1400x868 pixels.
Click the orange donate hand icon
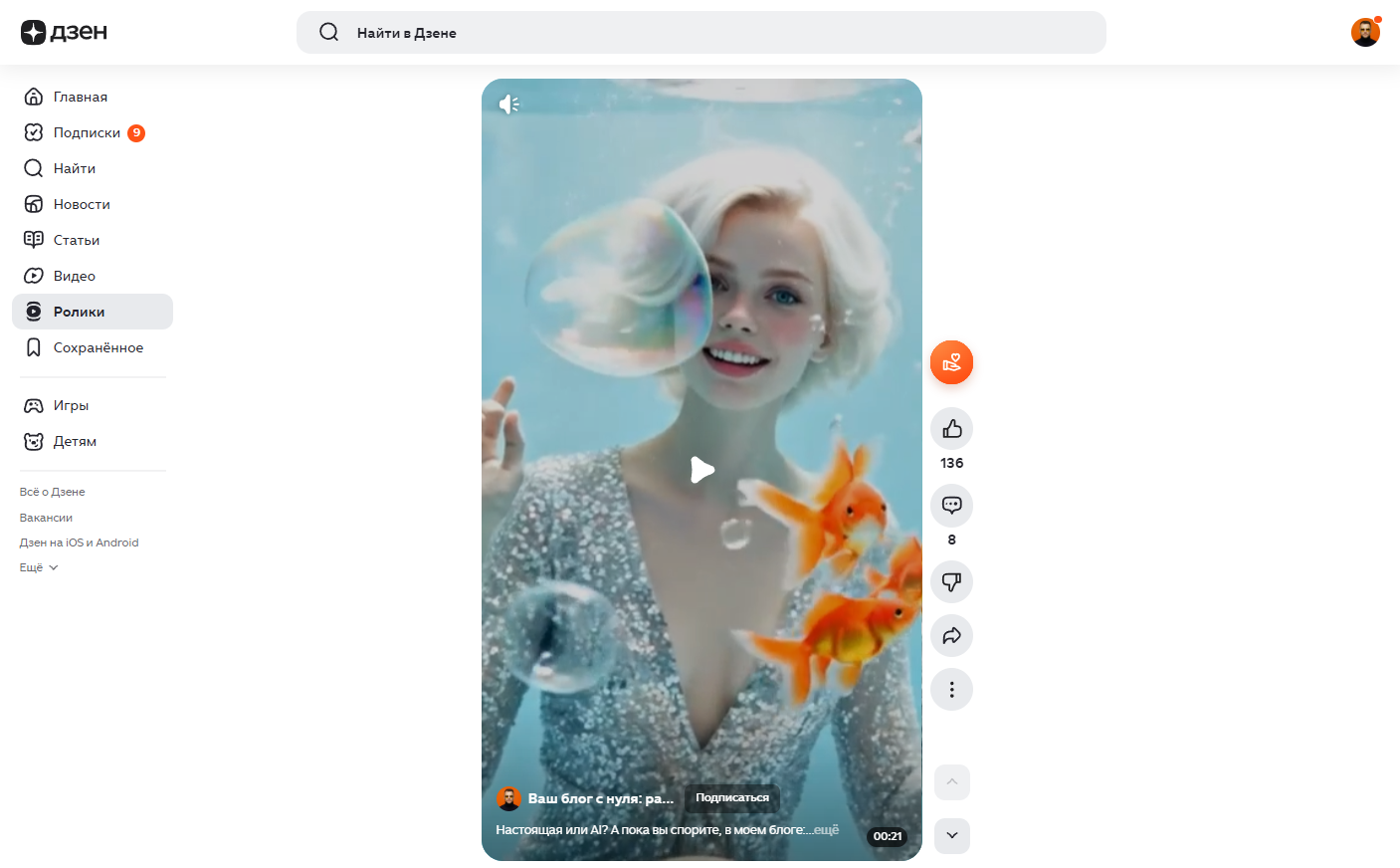951,362
